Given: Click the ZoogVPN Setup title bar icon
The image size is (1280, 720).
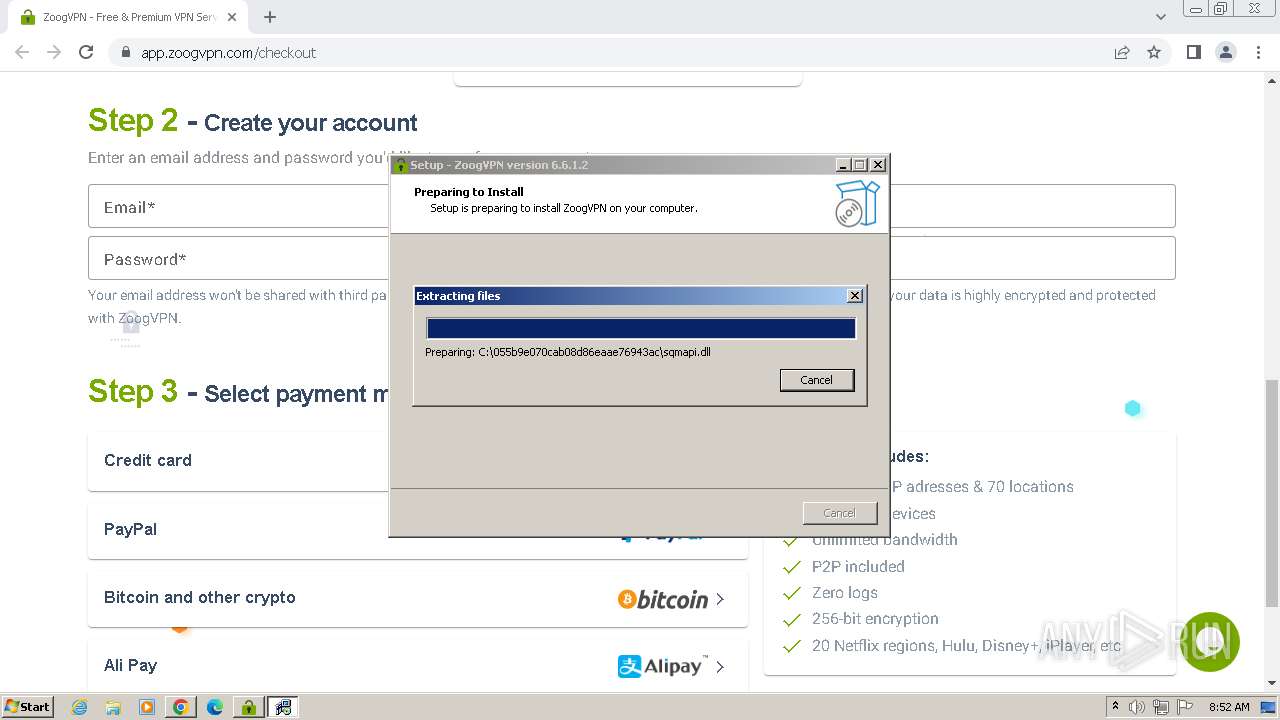Looking at the screenshot, I should tap(401, 165).
